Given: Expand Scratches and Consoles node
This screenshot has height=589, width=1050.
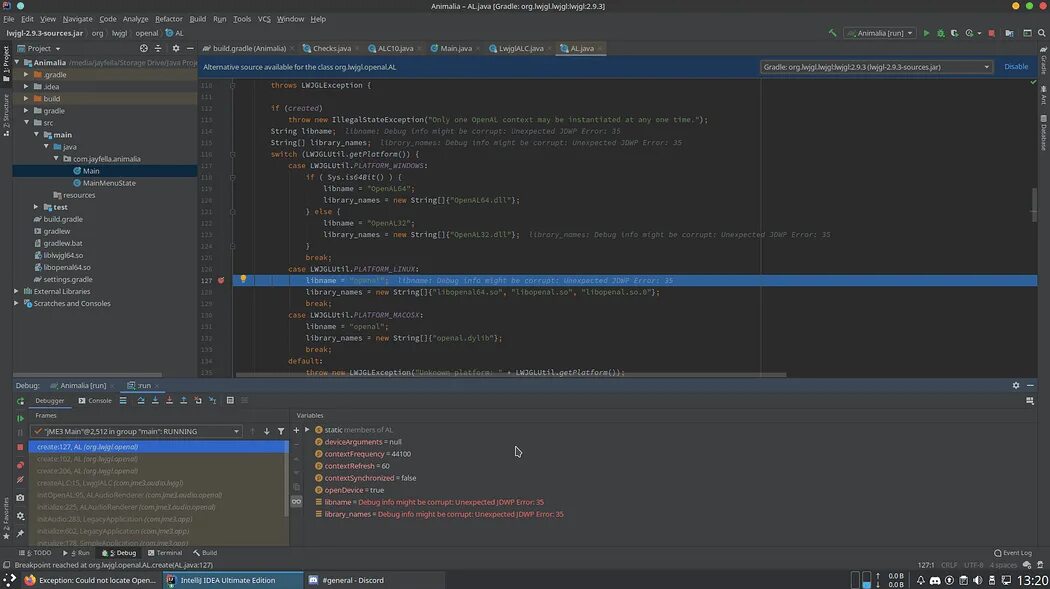Looking at the screenshot, I should [x=17, y=303].
